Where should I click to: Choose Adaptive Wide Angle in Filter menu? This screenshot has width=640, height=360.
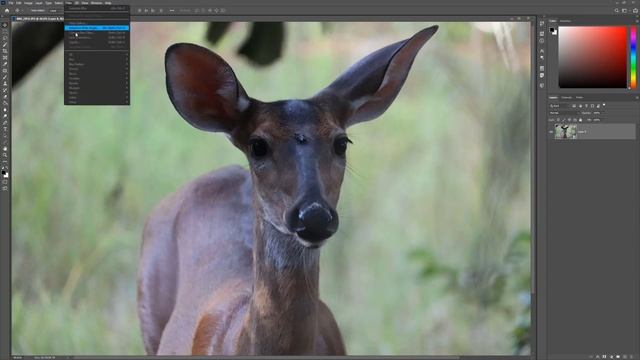pyautogui.click(x=97, y=28)
